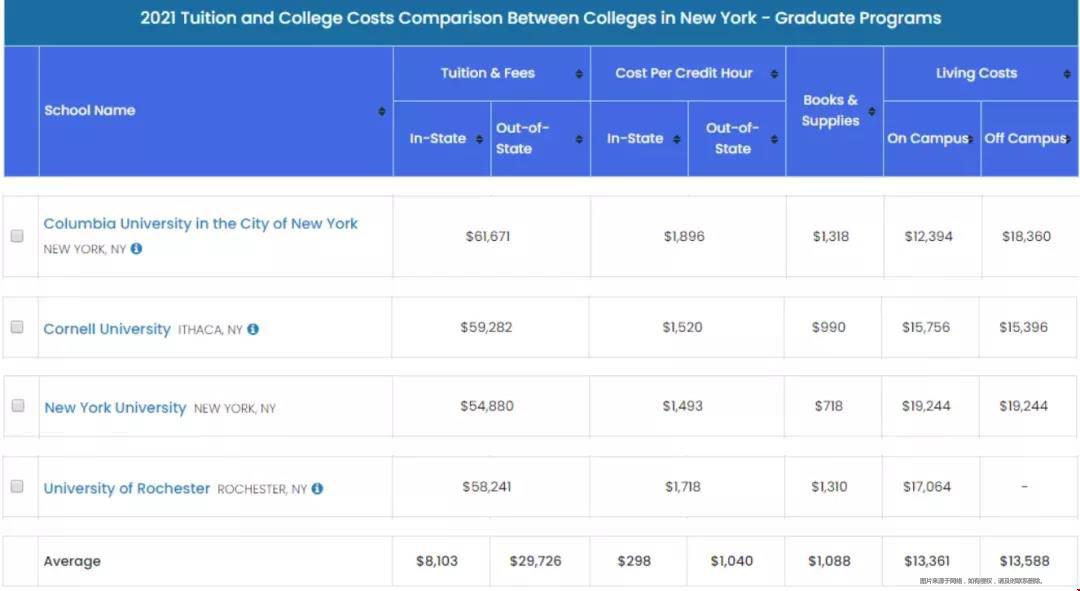Sort Credit Hour In-State column arrow

(676, 140)
